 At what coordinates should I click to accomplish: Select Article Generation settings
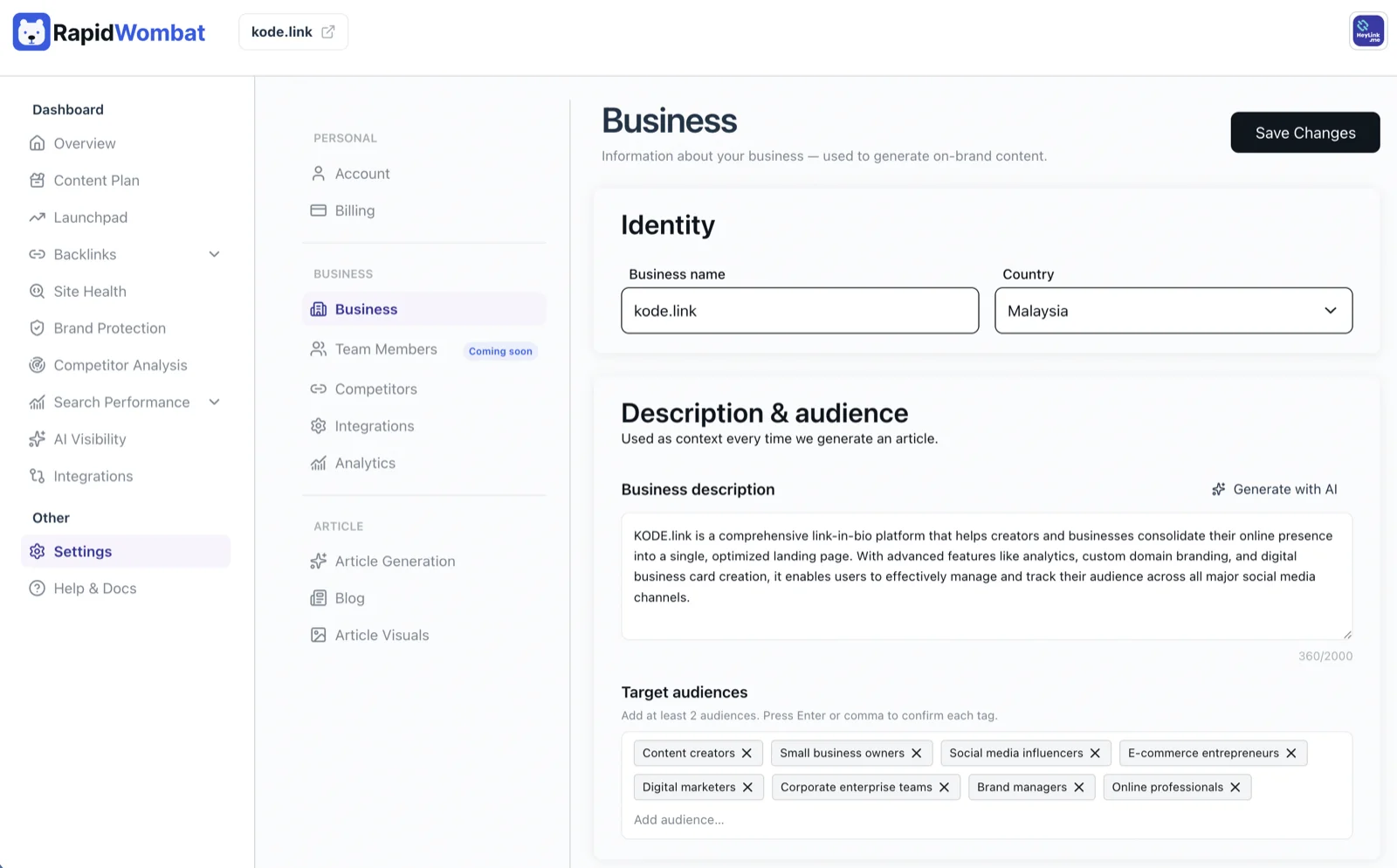pos(396,561)
